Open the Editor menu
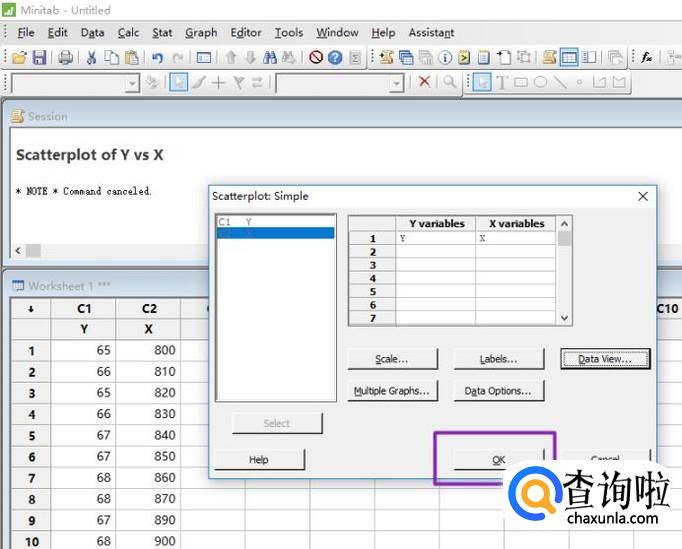 (x=246, y=33)
